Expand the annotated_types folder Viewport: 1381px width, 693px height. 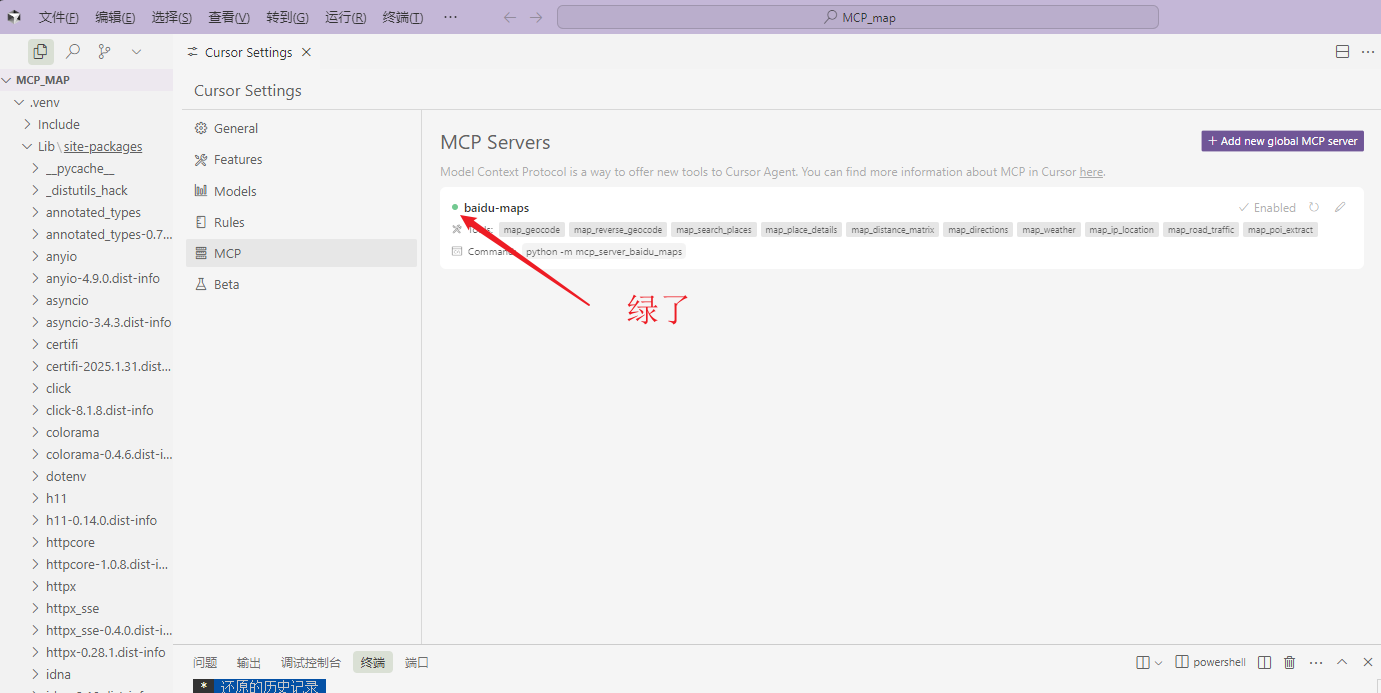coord(86,212)
